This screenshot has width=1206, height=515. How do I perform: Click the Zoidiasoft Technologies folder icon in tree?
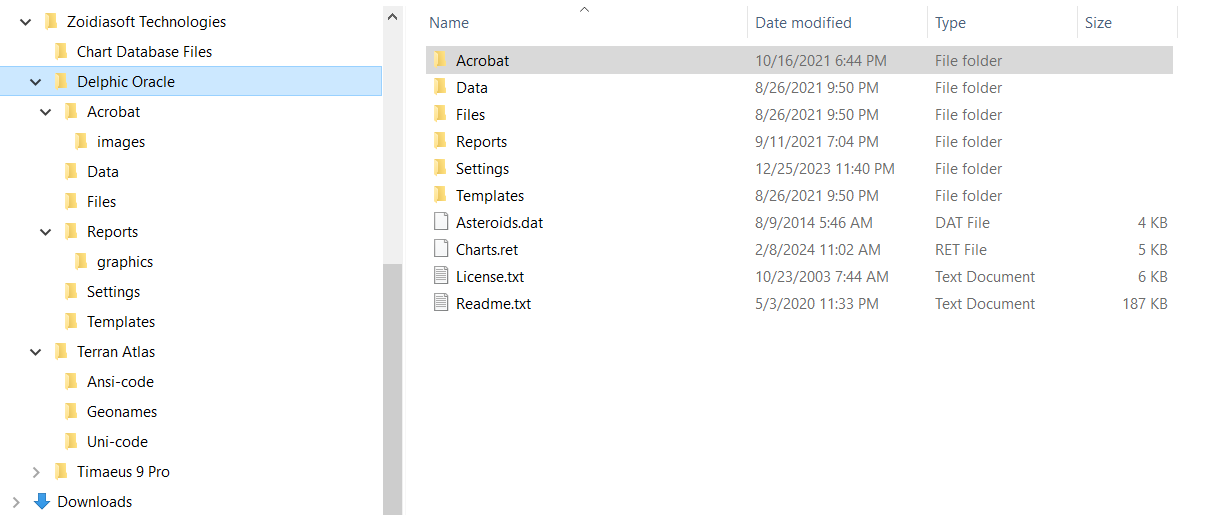51,21
